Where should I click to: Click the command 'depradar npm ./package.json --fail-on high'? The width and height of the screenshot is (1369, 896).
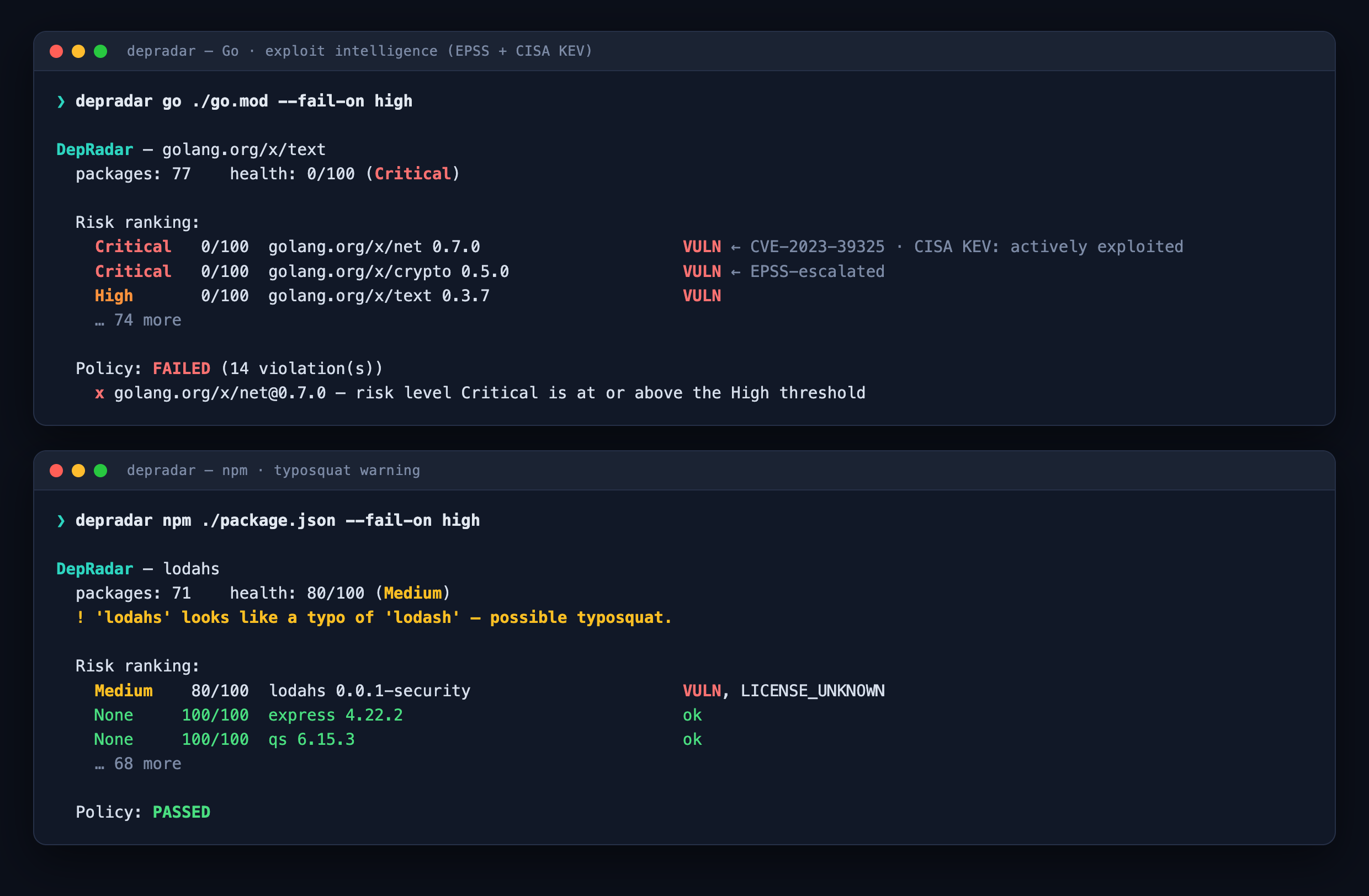tap(278, 521)
